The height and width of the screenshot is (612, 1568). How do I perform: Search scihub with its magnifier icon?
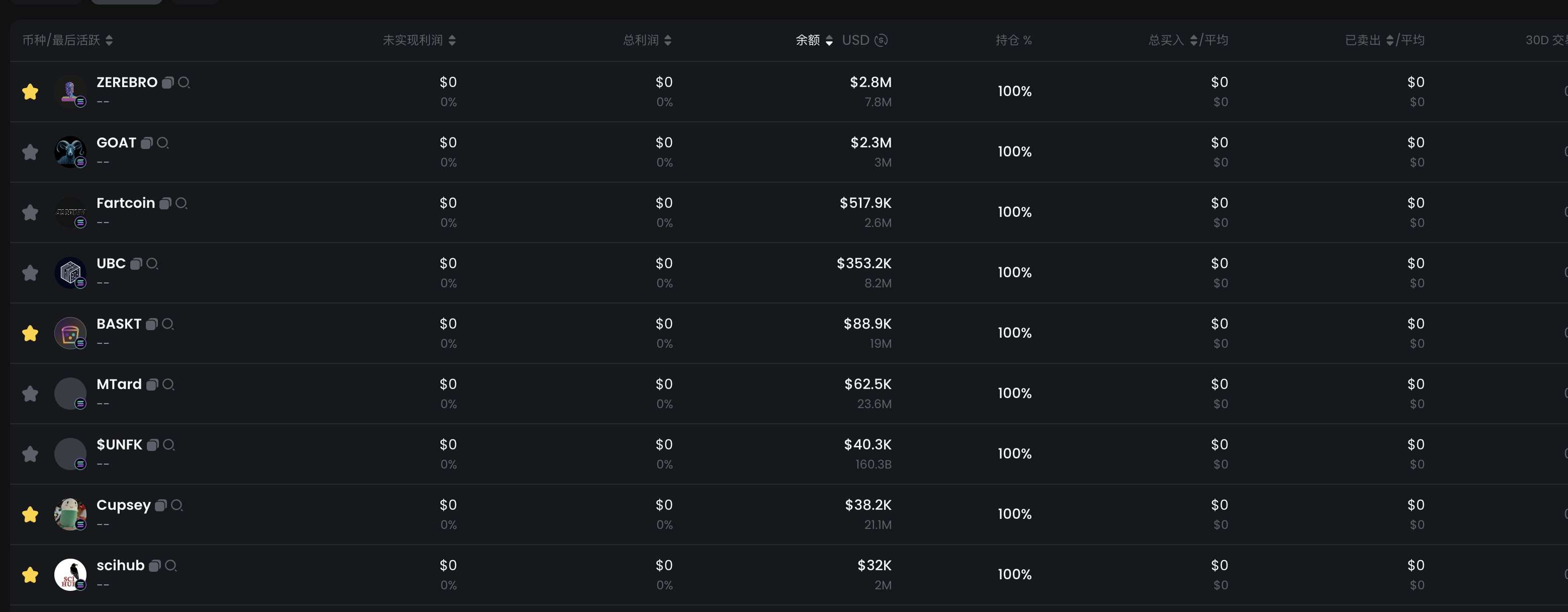171,565
